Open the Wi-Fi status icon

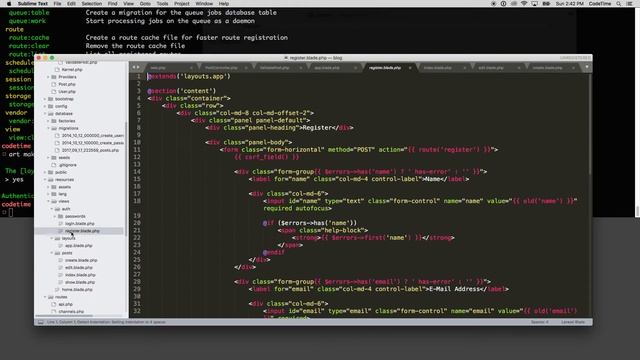click(x=524, y=3)
